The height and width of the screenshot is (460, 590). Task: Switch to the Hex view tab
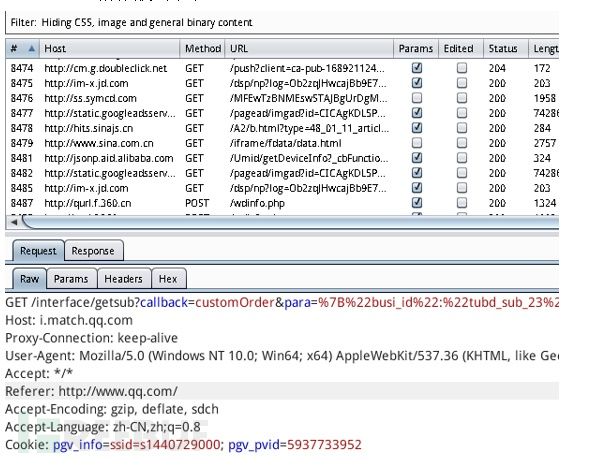[168, 279]
